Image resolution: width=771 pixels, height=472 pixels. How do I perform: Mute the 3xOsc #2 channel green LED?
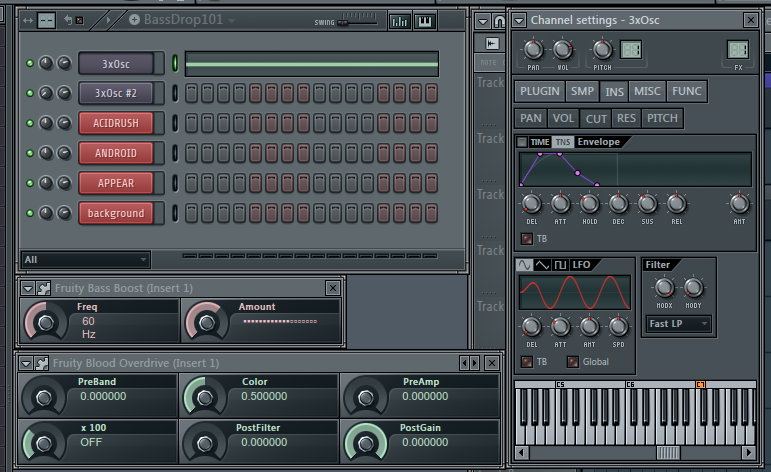click(30, 93)
